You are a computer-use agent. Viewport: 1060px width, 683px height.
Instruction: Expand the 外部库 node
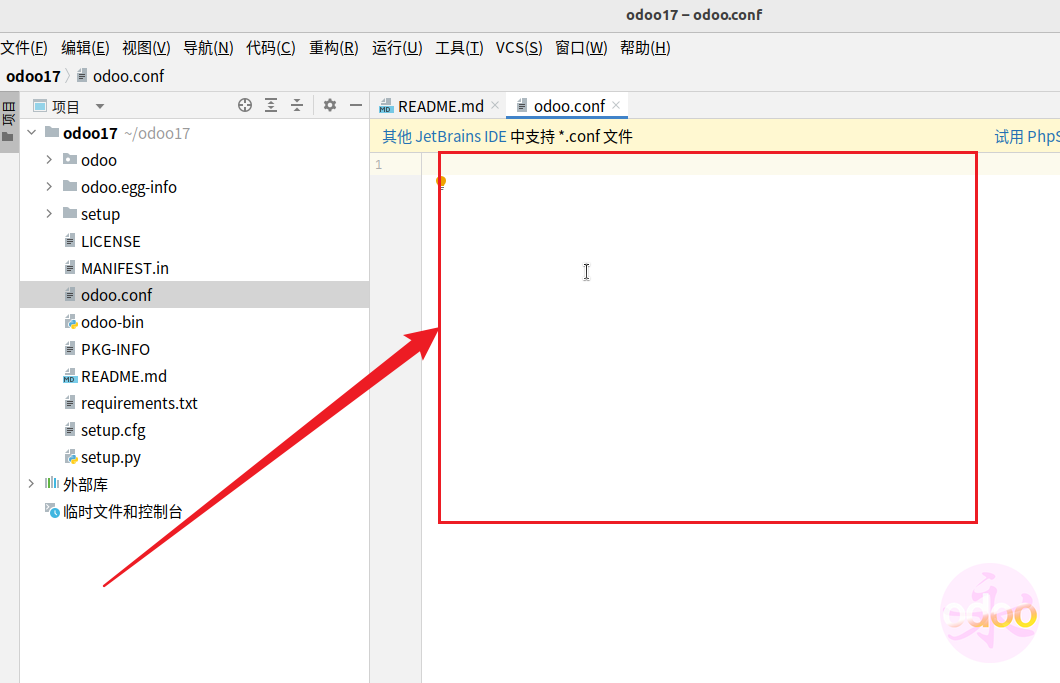[31, 484]
